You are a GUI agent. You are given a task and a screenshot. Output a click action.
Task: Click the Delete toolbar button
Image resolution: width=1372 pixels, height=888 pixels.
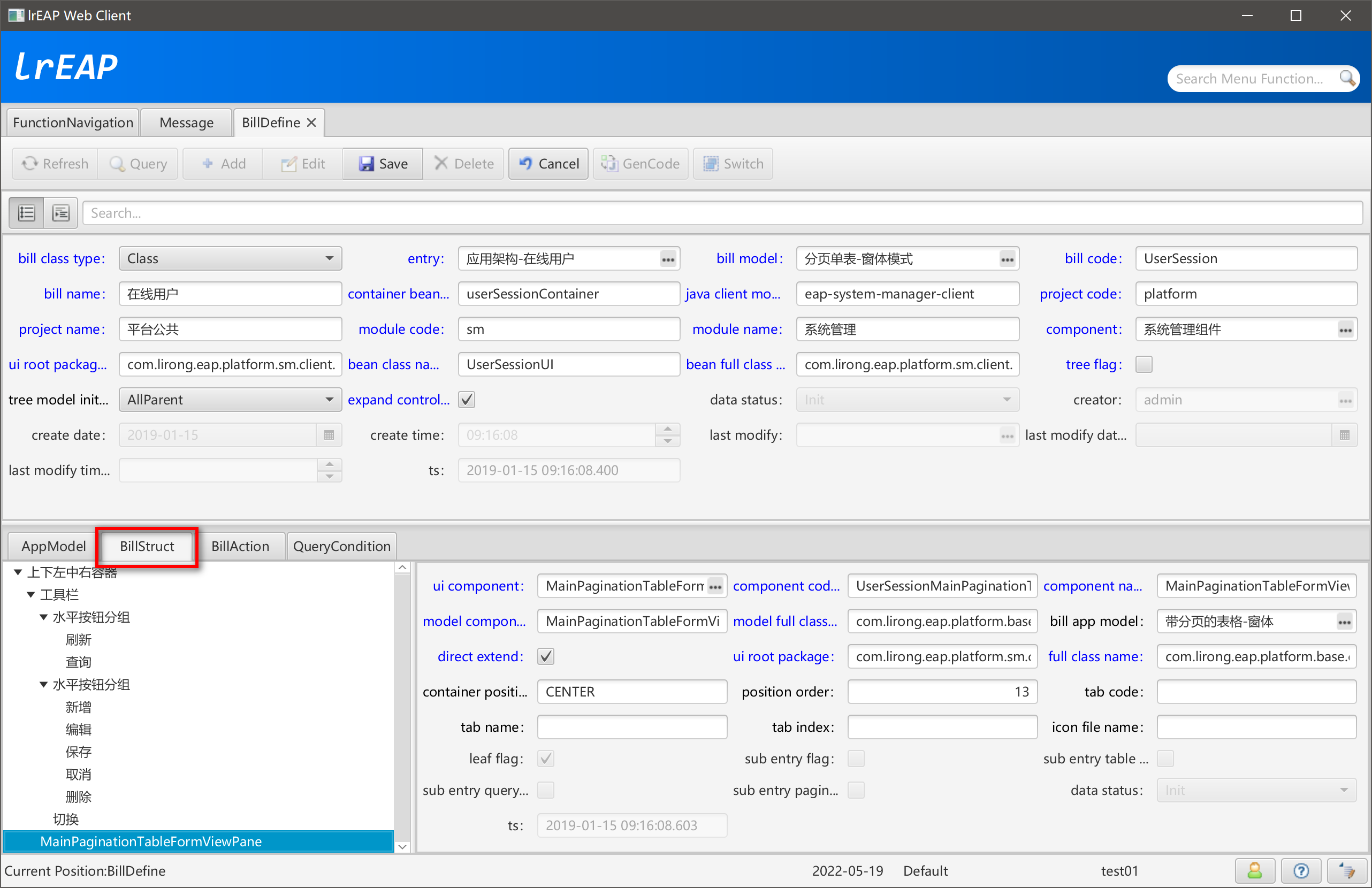[x=463, y=164]
